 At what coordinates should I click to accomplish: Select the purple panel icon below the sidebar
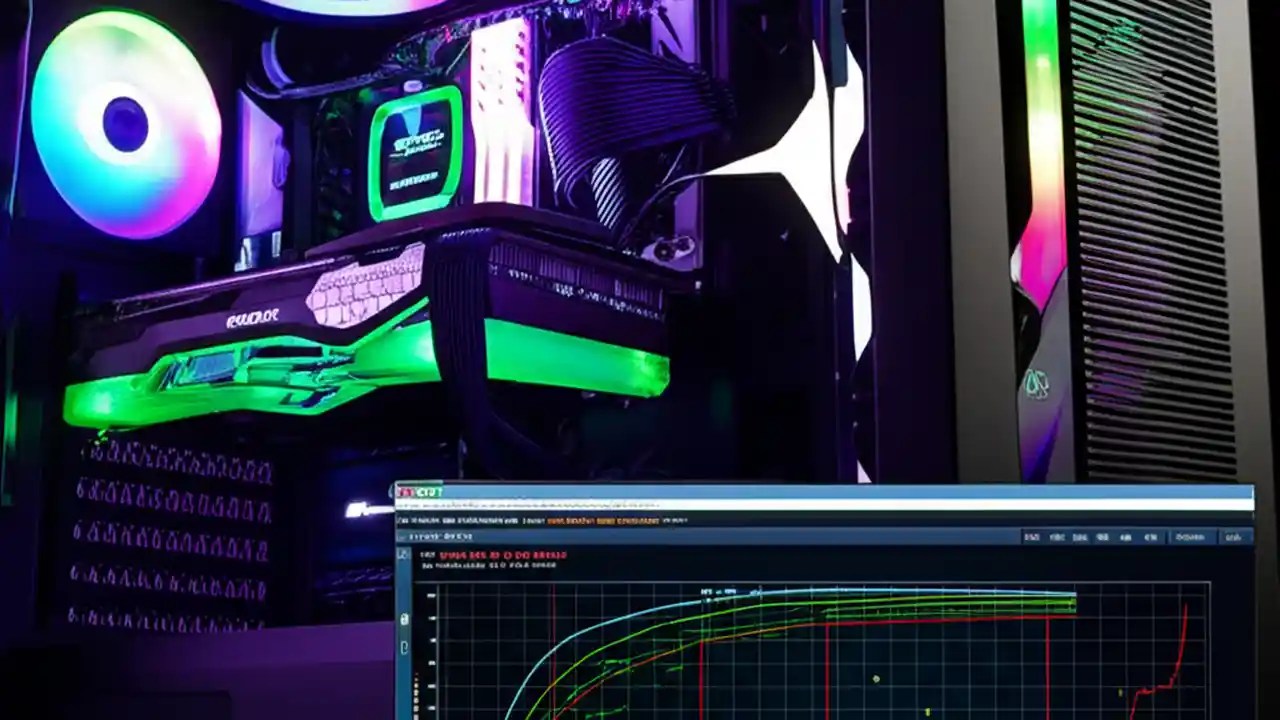pyautogui.click(x=404, y=645)
